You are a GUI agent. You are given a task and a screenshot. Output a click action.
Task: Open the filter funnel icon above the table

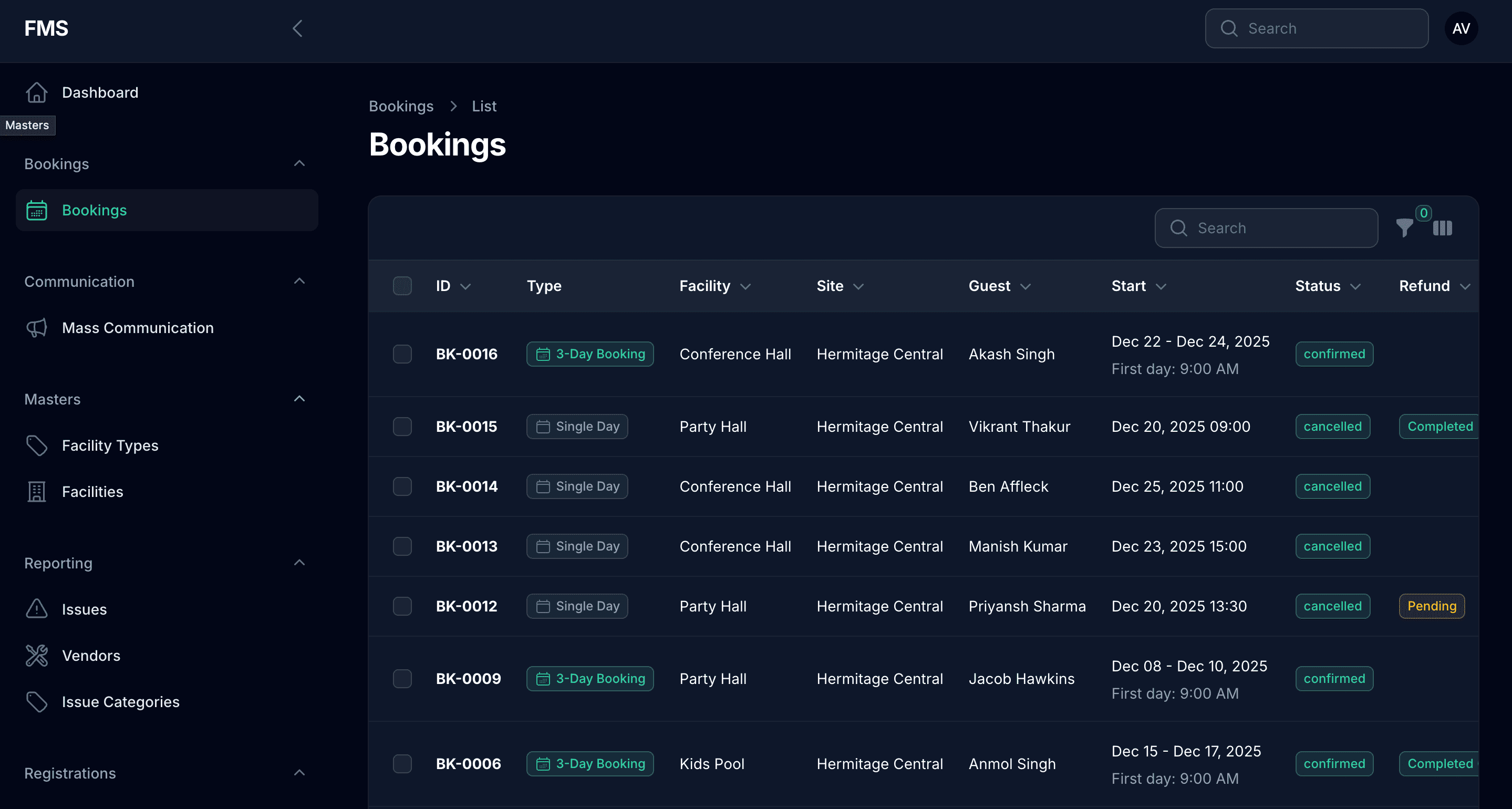tap(1404, 228)
